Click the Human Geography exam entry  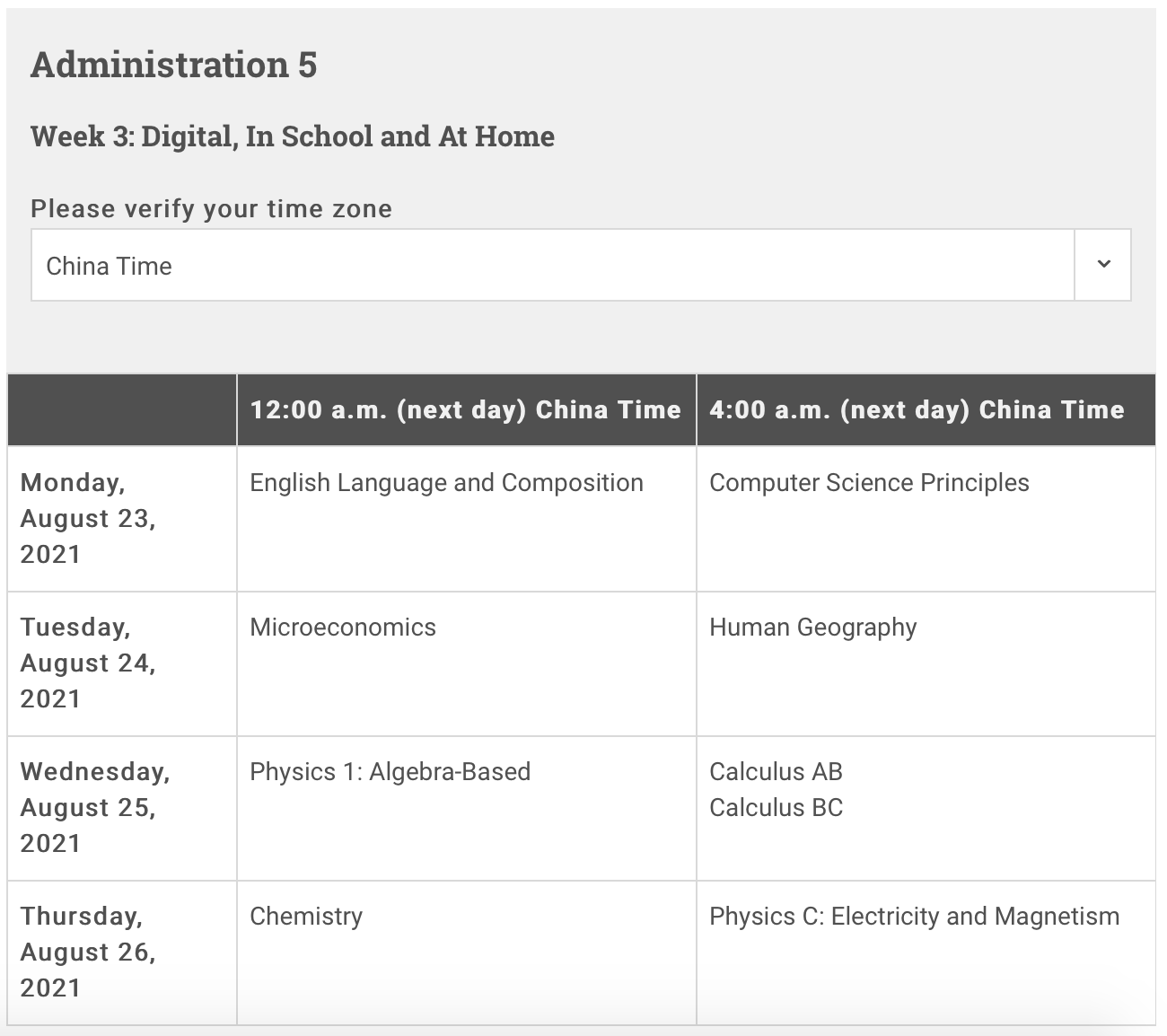[812, 628]
